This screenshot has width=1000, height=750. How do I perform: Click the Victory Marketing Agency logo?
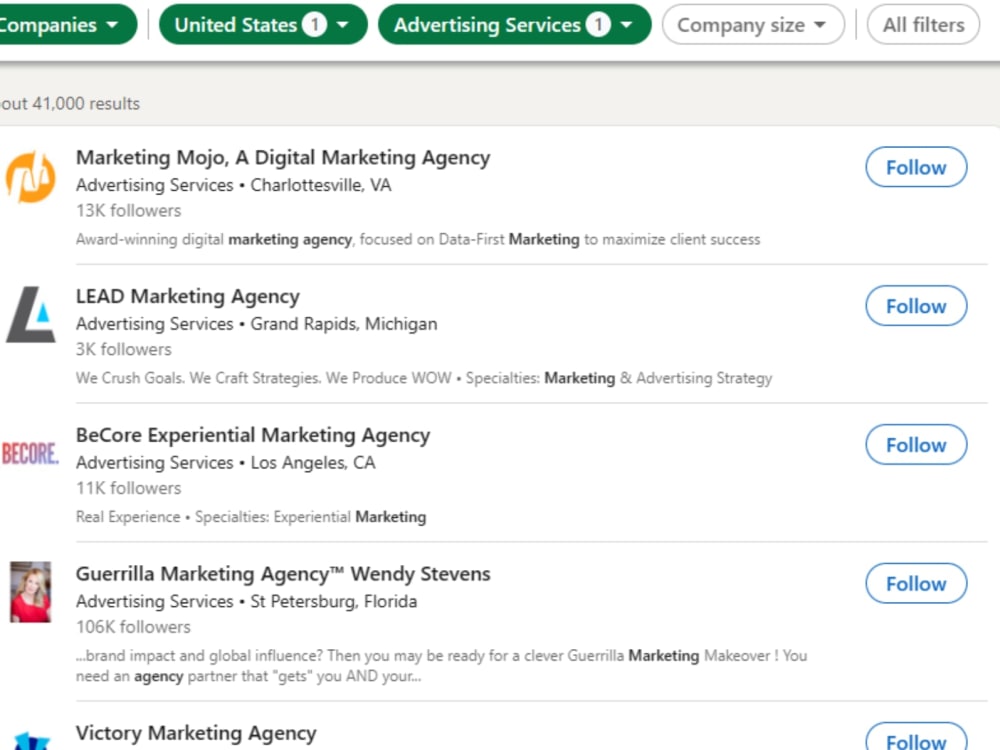pos(31,741)
